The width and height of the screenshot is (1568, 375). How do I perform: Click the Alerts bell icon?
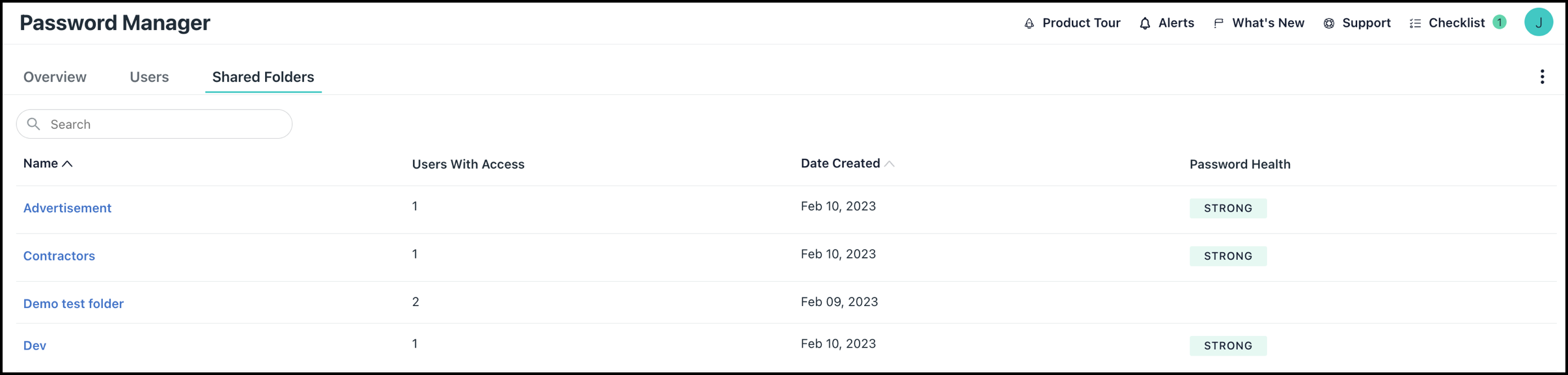[1145, 23]
